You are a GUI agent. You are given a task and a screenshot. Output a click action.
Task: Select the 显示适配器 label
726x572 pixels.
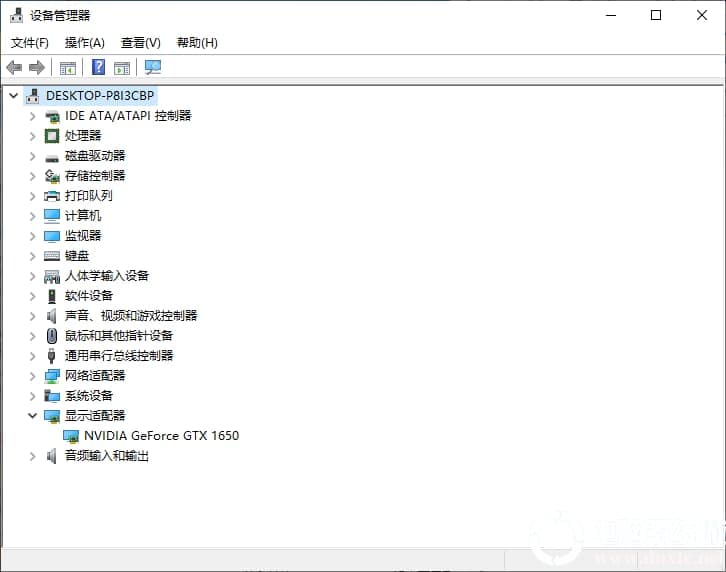tap(95, 415)
